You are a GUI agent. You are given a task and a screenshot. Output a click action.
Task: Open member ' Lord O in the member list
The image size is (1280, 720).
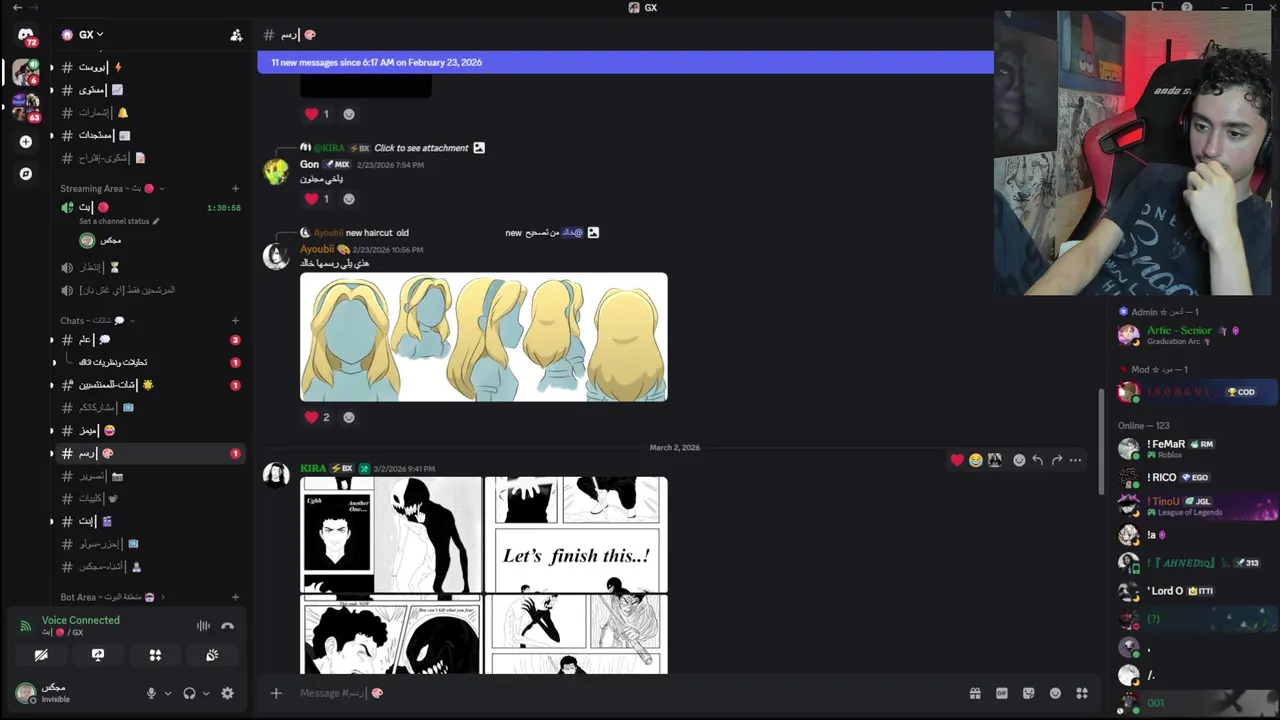[x=1195, y=591]
